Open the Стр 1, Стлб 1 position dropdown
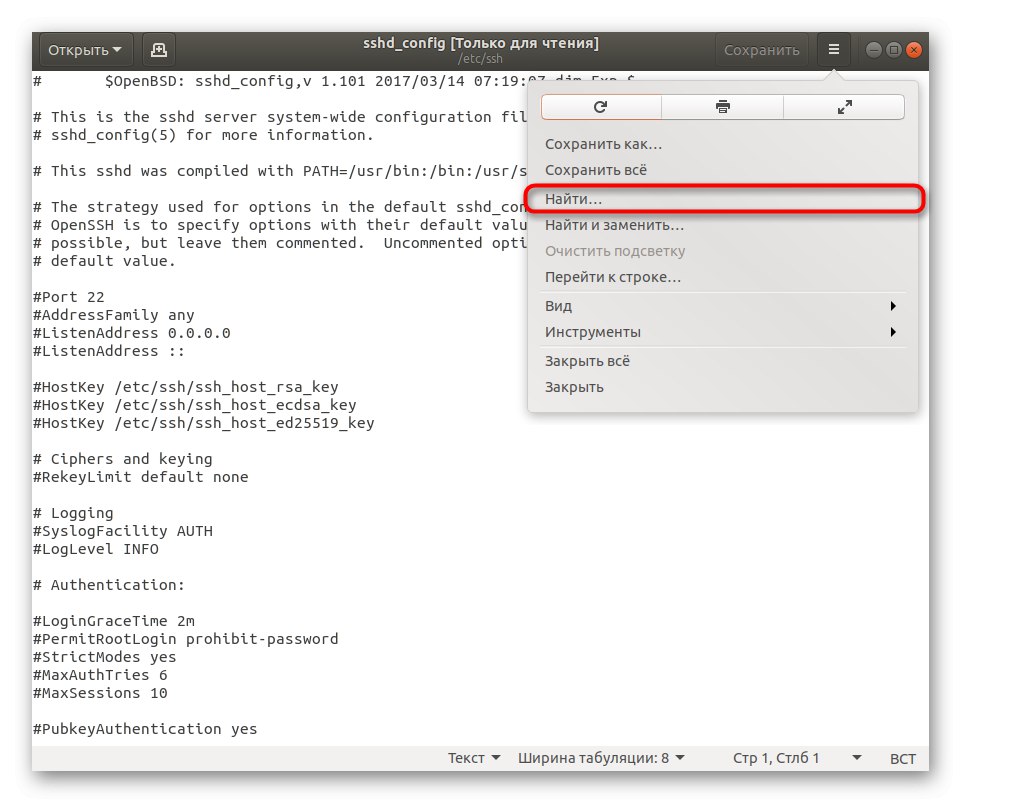 (789, 757)
